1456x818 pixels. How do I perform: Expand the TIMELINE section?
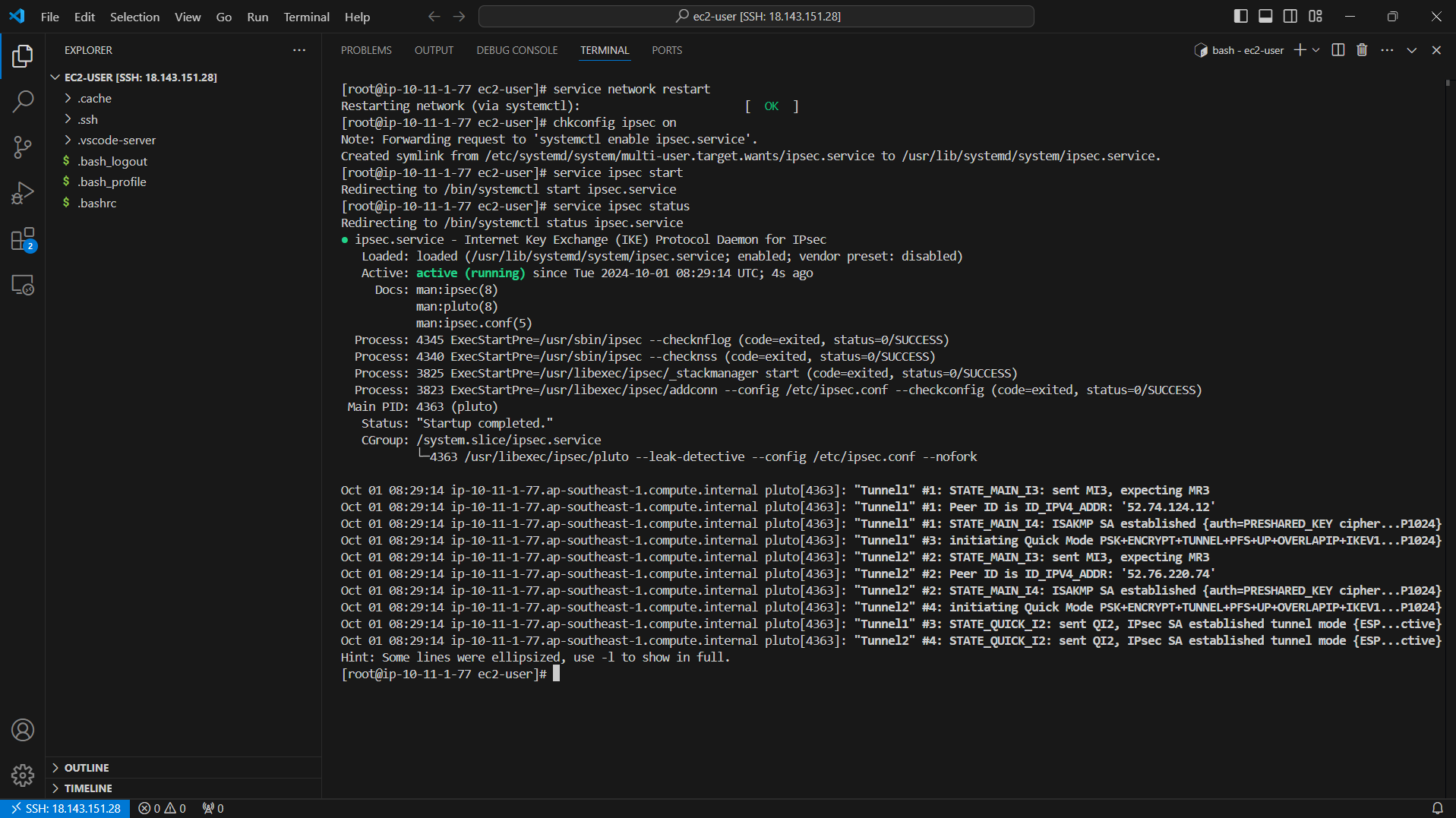point(88,788)
